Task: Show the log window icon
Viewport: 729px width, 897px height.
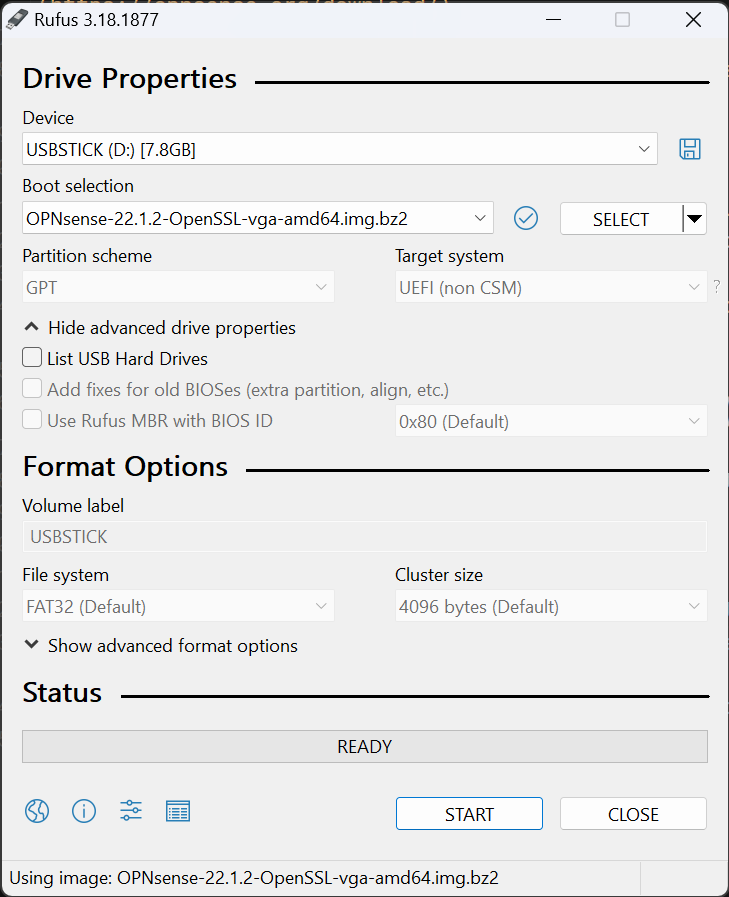Action: [x=178, y=811]
